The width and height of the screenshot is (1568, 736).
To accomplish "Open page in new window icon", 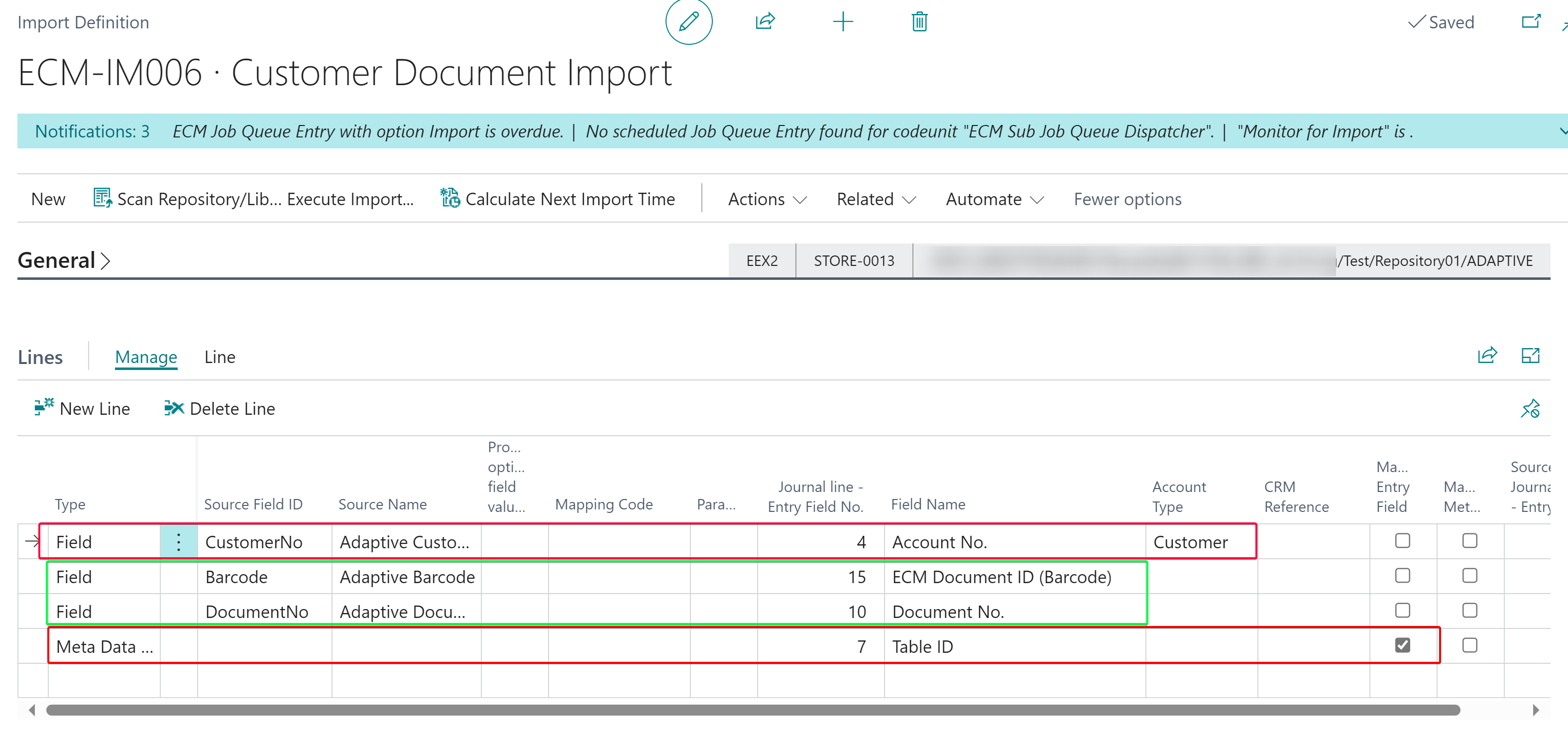I will 1530,22.
